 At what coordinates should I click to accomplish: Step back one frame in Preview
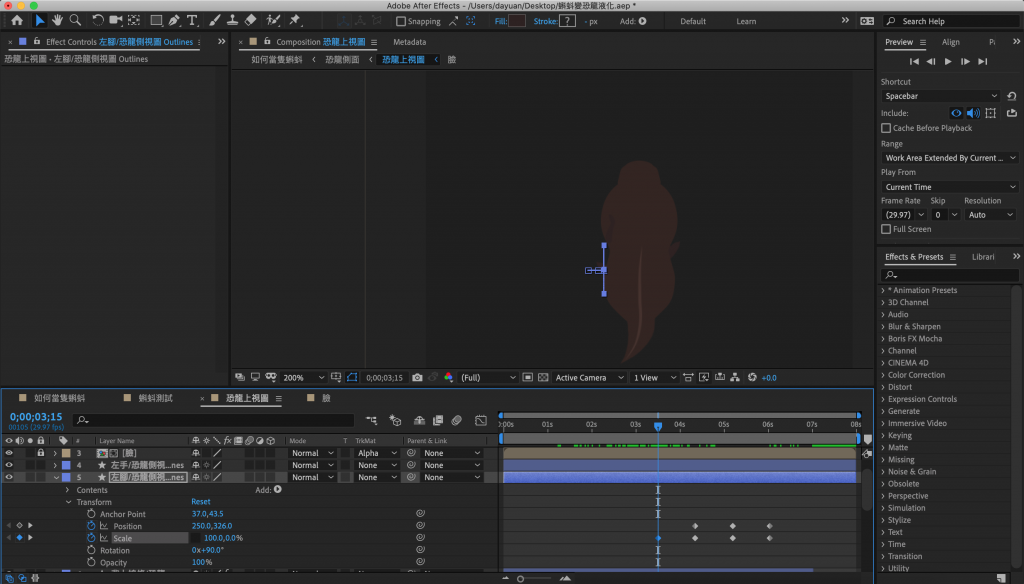(931, 61)
